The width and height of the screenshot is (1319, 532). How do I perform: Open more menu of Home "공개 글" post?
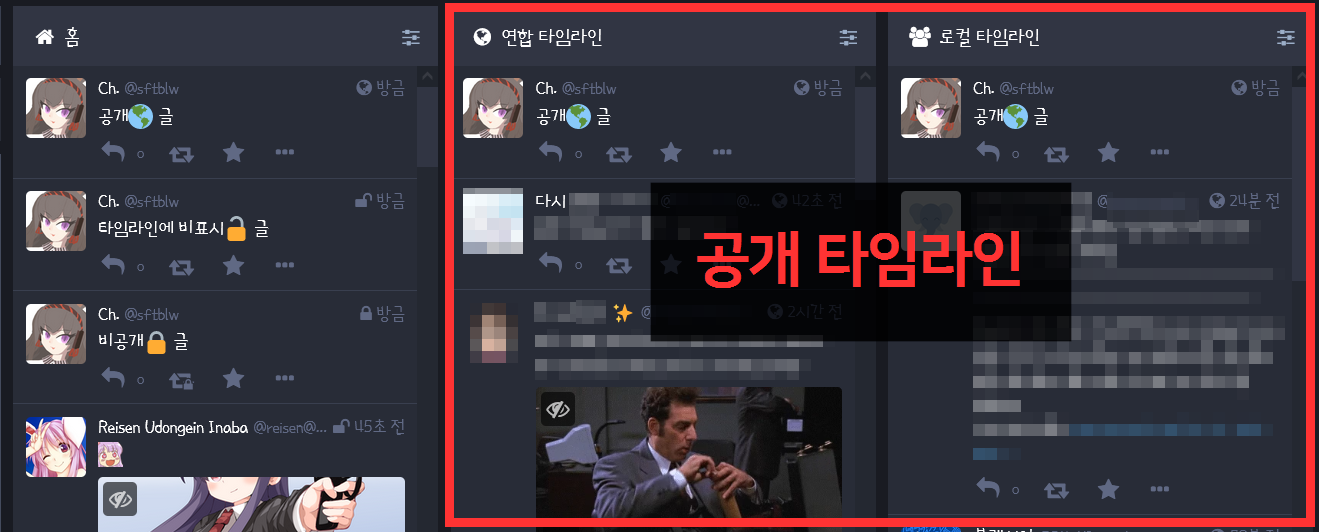click(x=284, y=153)
